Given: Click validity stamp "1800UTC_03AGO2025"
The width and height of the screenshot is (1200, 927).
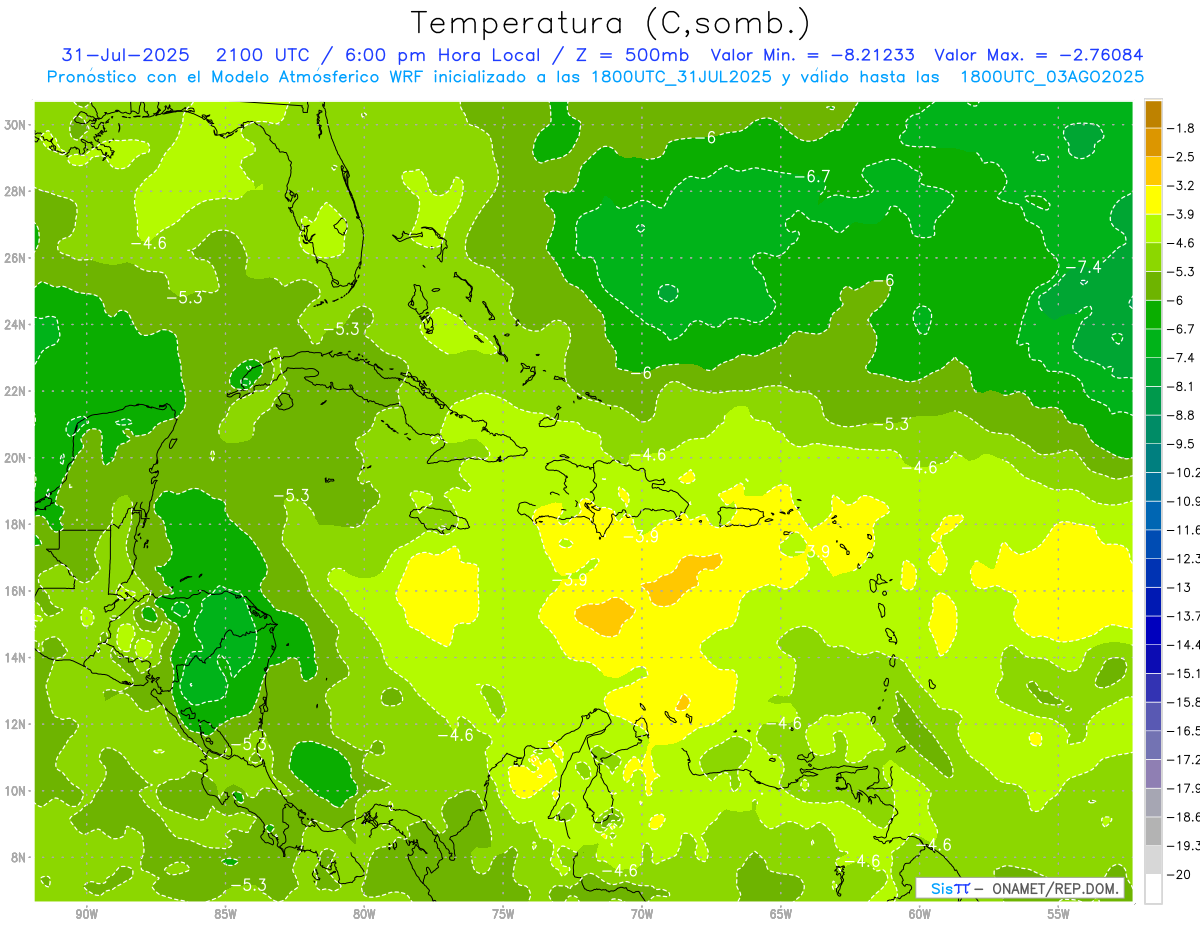Looking at the screenshot, I should point(1052,77).
